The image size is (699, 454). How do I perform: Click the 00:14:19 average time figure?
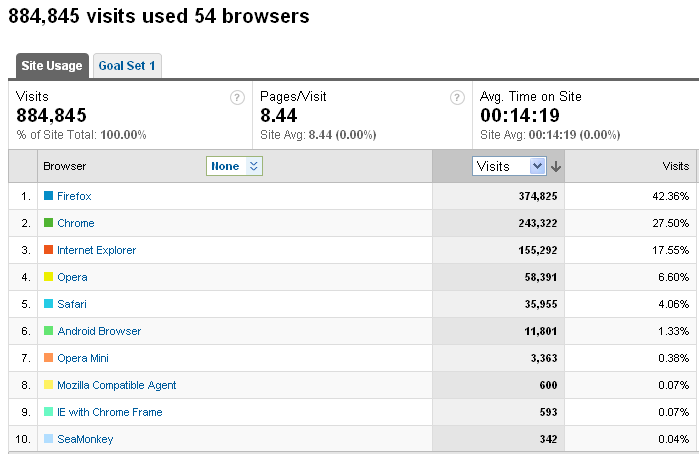click(520, 116)
